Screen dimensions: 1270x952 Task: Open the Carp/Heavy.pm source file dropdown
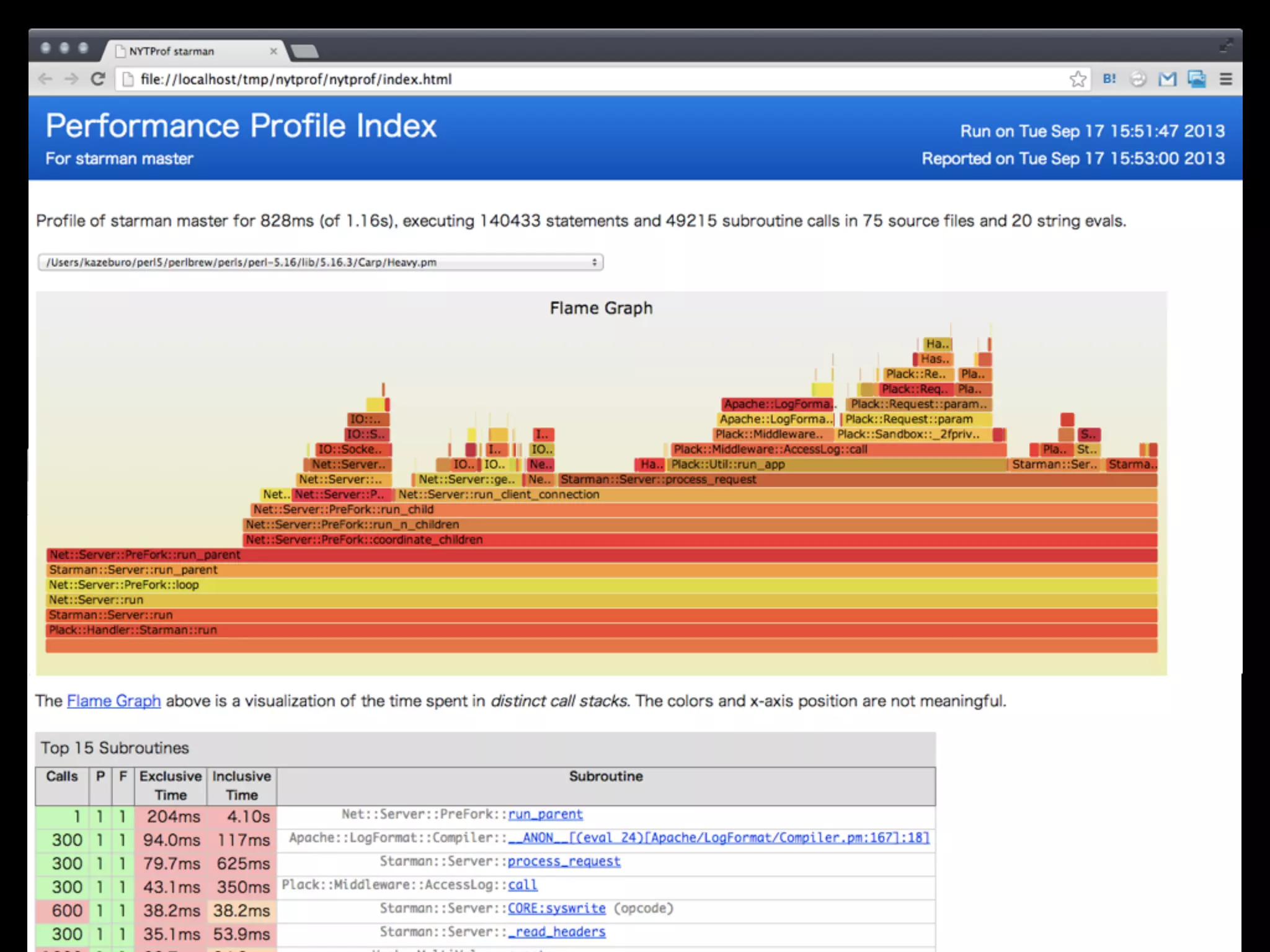[x=320, y=262]
